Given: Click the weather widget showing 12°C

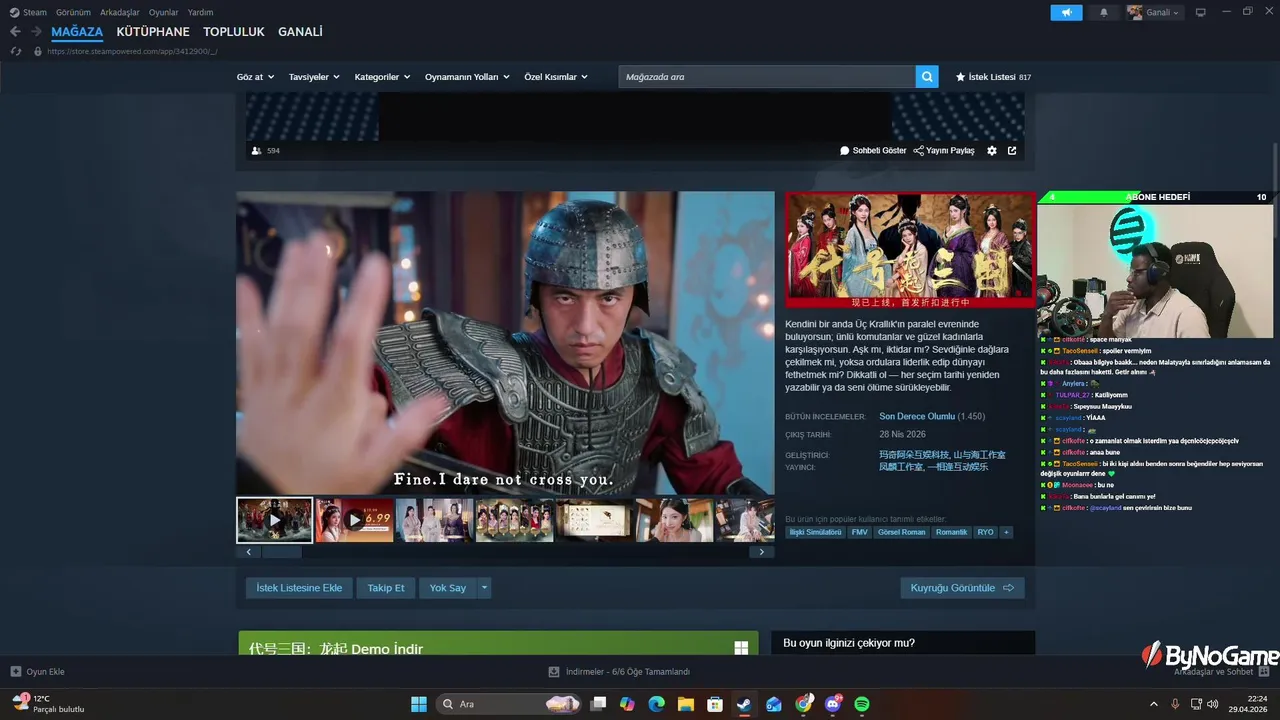Looking at the screenshot, I should [x=48, y=704].
